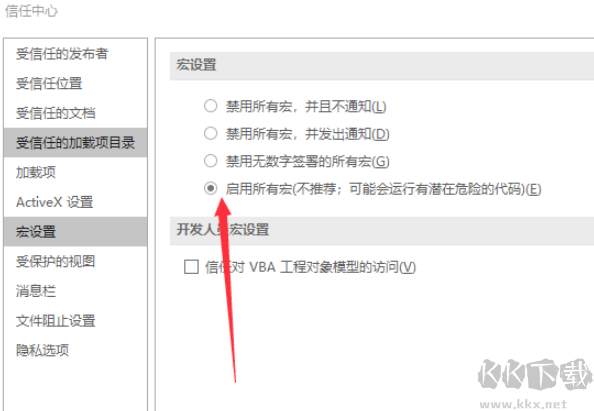Click the 开发人员宏设置 section header

(382, 230)
